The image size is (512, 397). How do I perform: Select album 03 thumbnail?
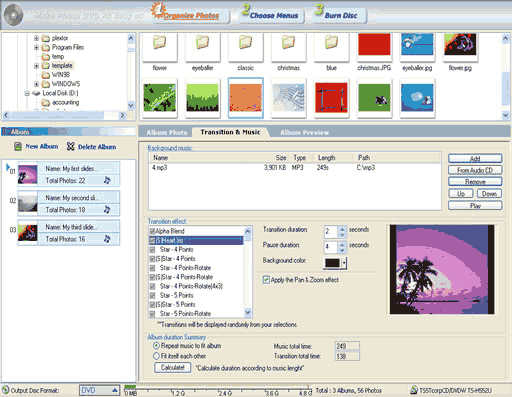27,232
